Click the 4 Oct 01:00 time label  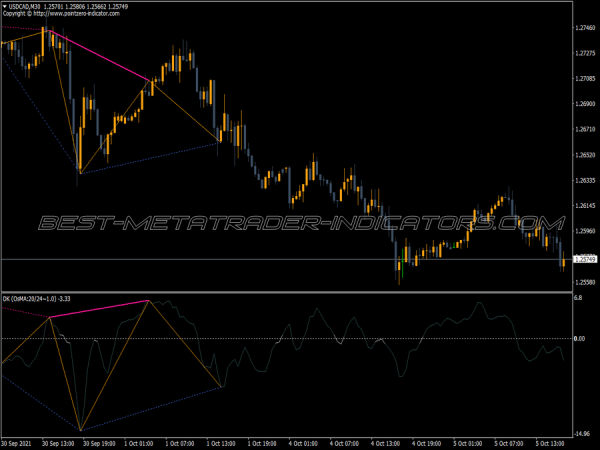(303, 443)
